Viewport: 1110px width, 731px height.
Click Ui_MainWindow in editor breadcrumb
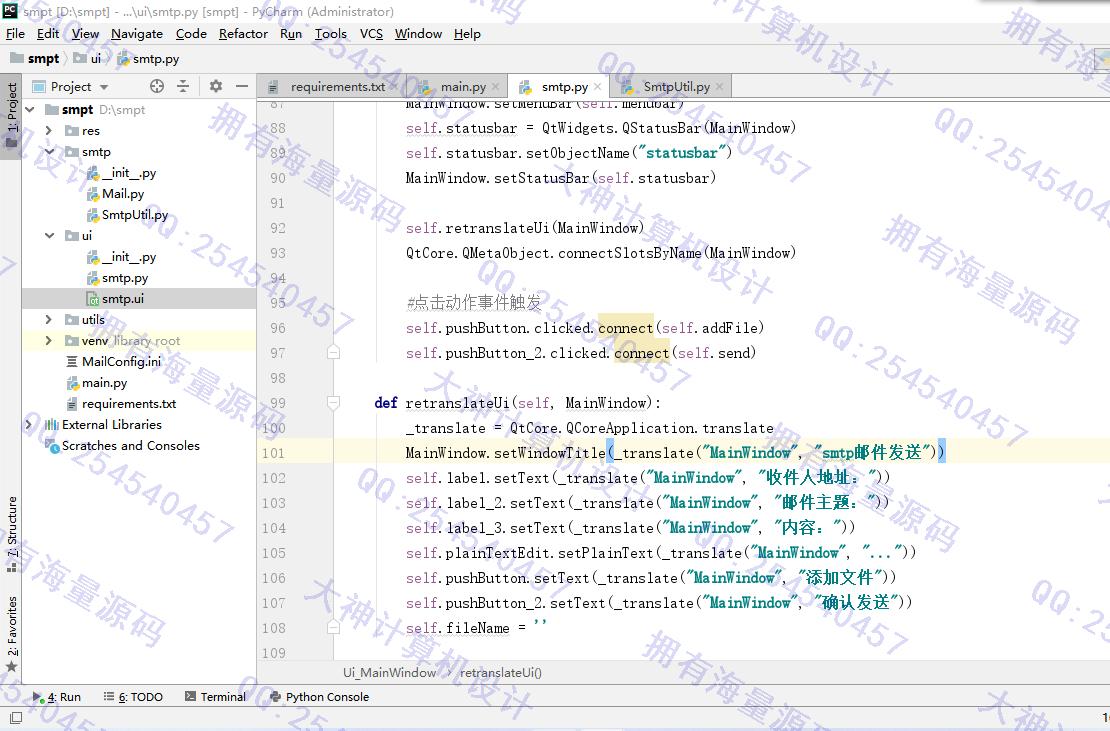click(x=389, y=673)
